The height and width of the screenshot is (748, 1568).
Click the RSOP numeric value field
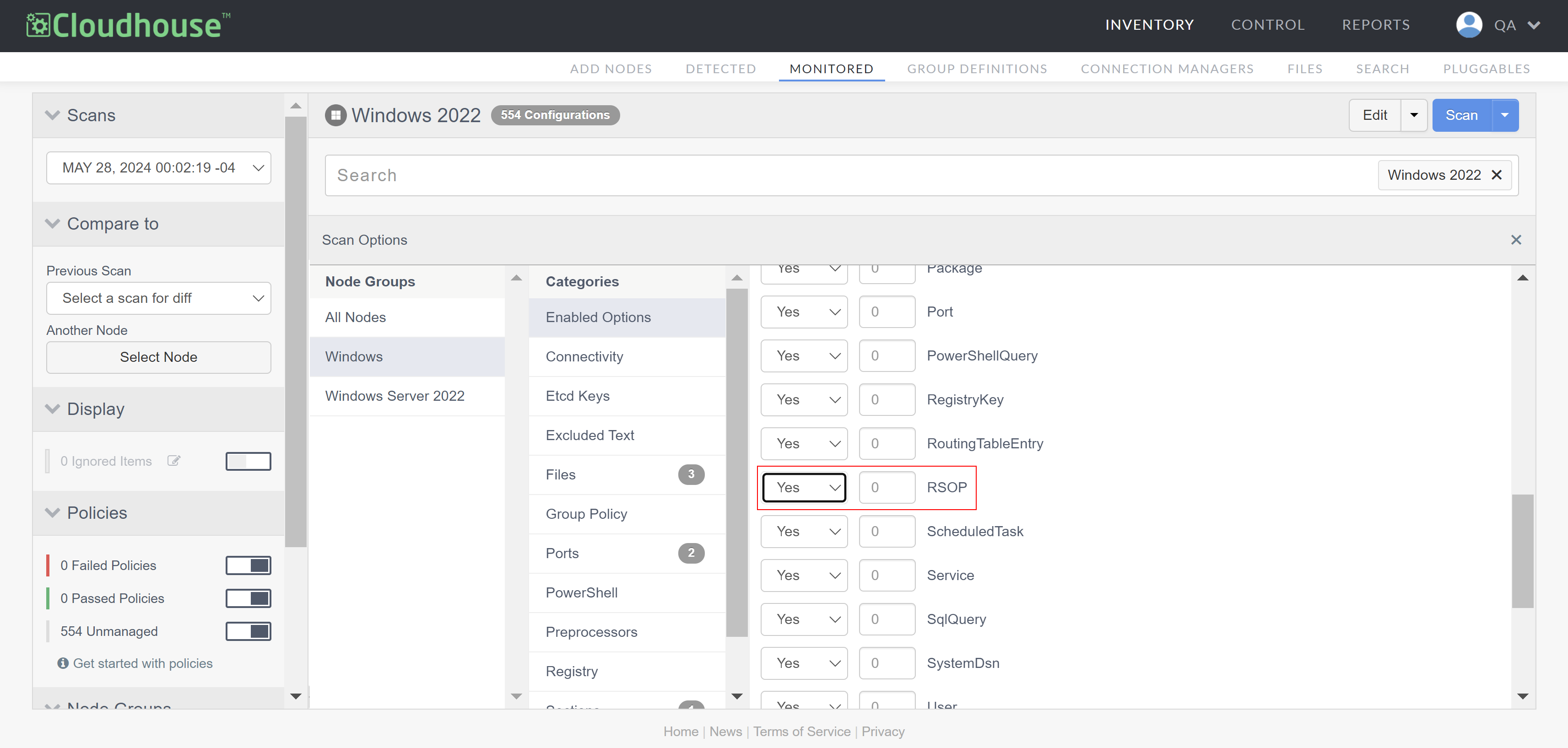(x=887, y=488)
